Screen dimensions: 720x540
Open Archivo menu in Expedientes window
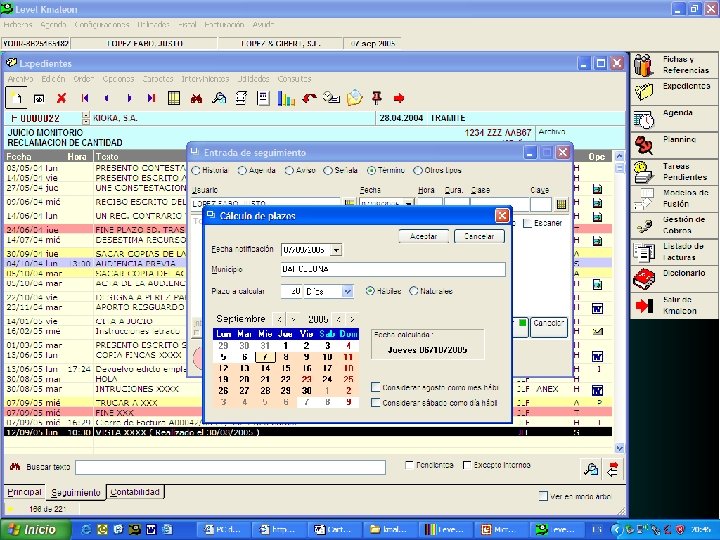tap(20, 79)
